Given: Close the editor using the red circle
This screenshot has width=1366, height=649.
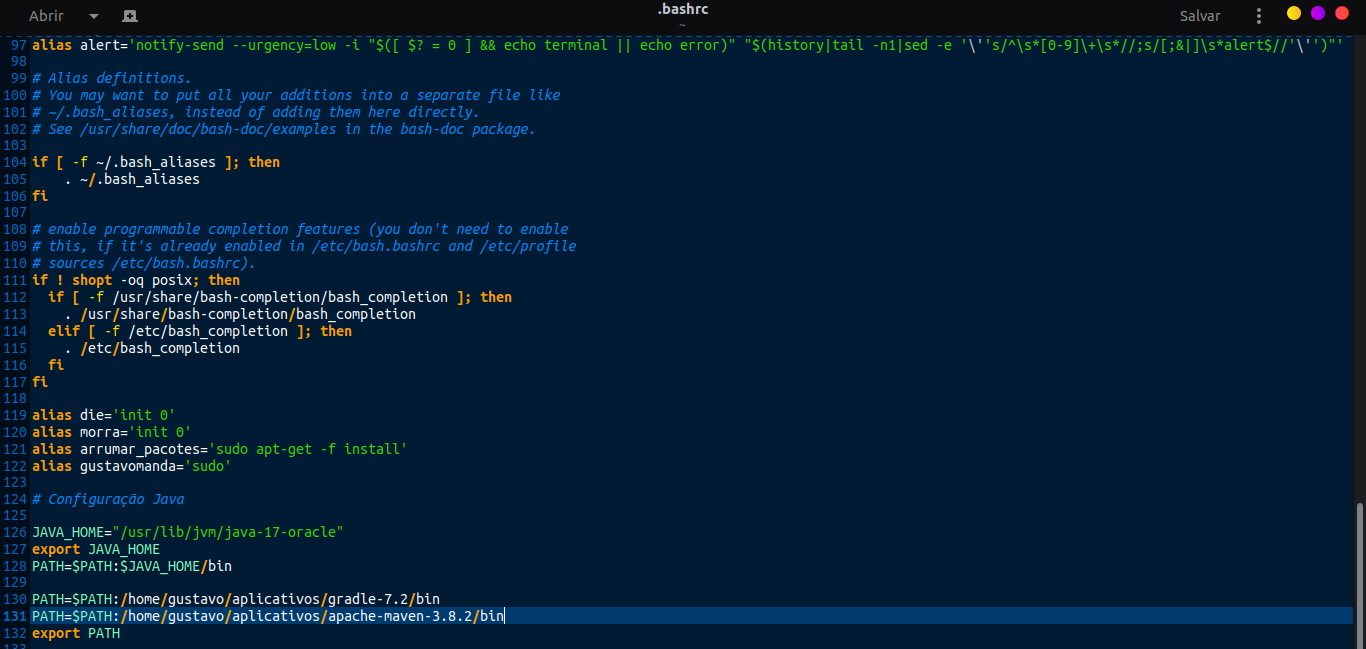Looking at the screenshot, I should coord(1342,13).
